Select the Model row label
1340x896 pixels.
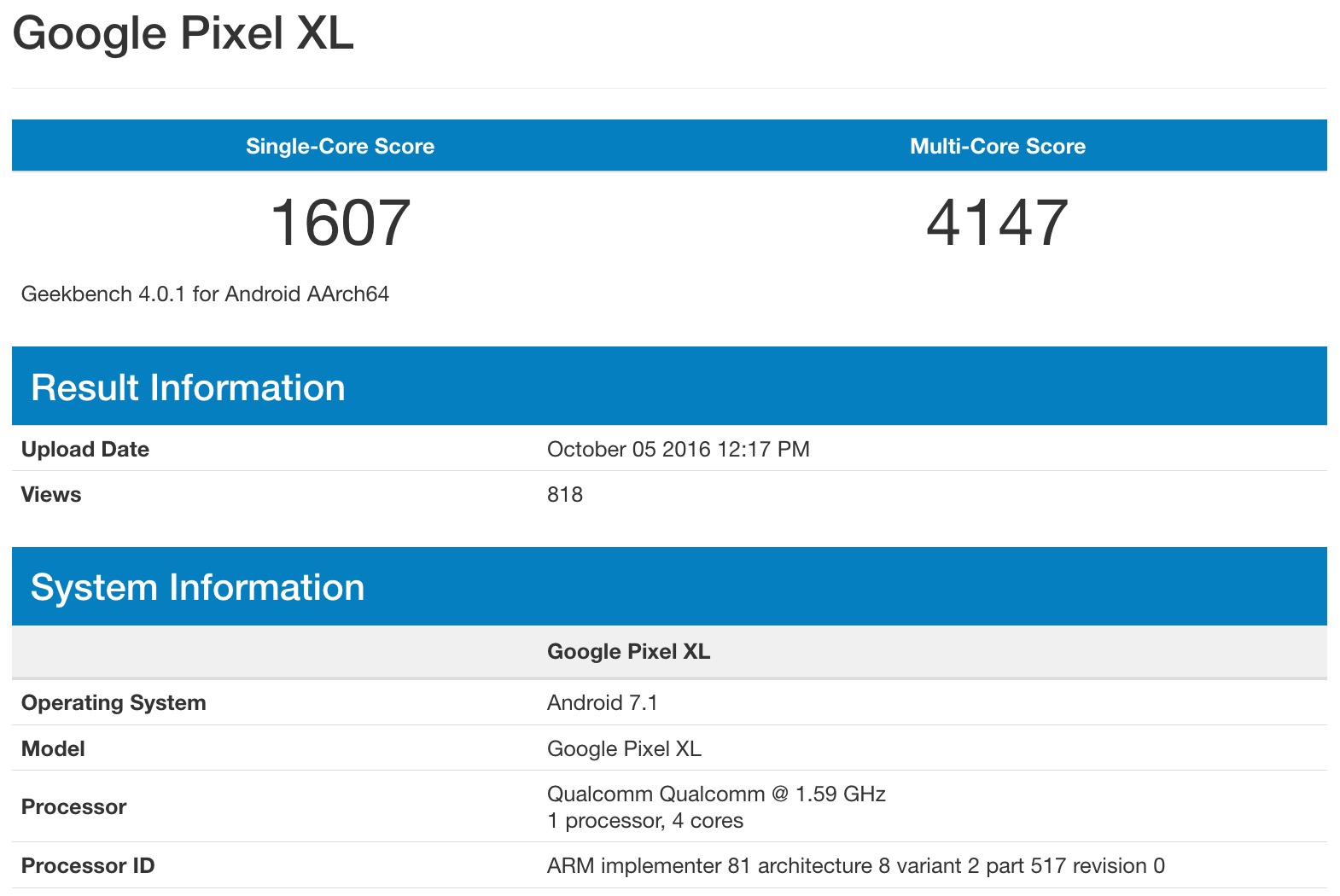click(53, 749)
